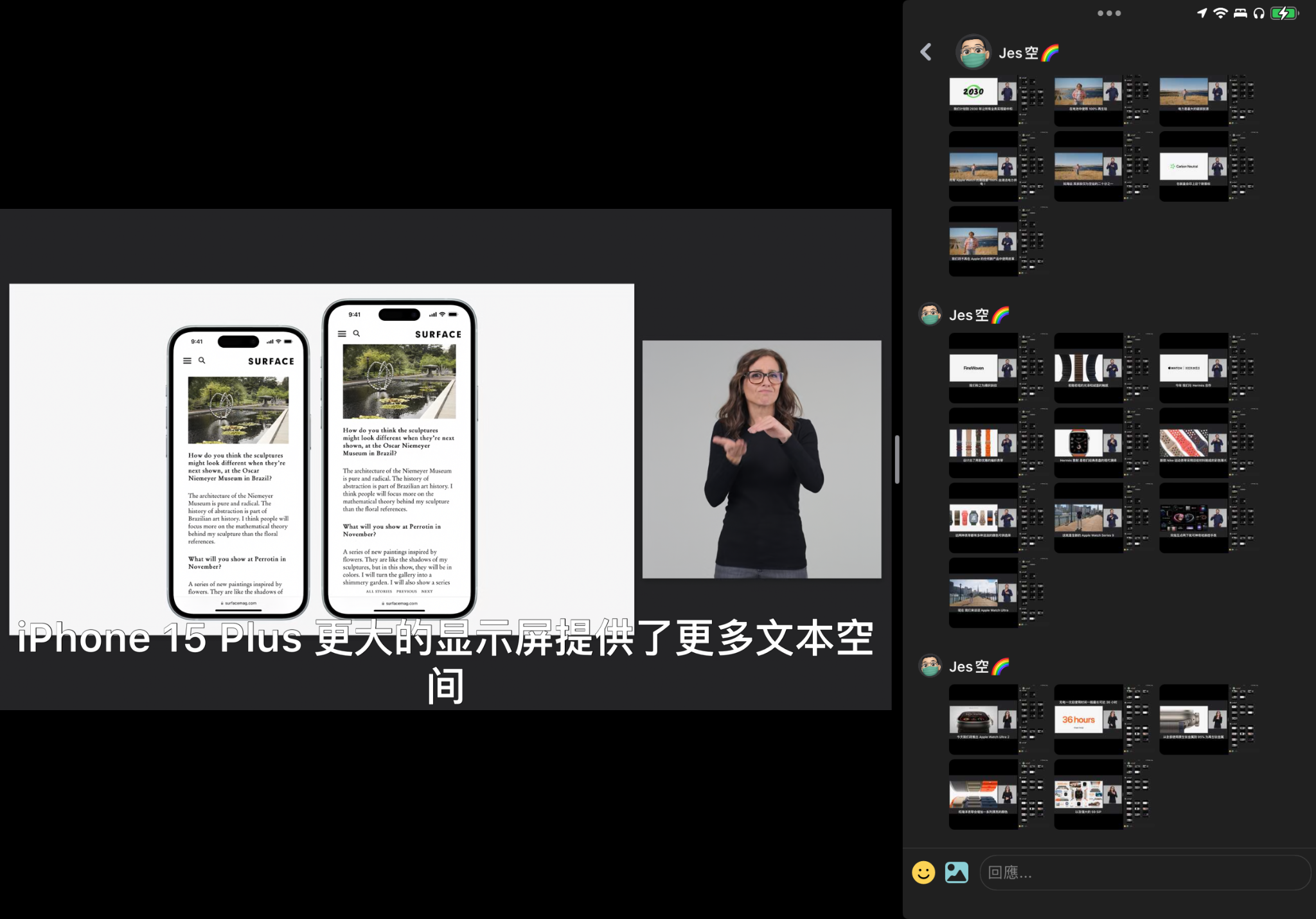Viewport: 1316px width, 919px height.
Task: Open Jes's small avatar beside the FineWoven message
Action: tap(930, 314)
